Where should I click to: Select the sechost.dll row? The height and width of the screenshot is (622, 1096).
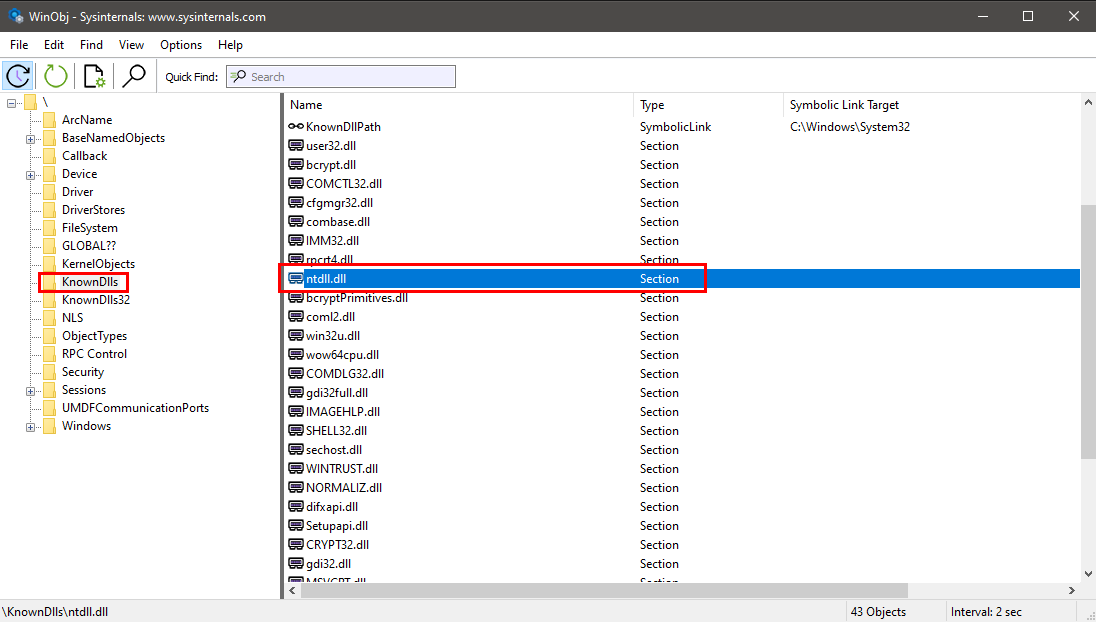coord(683,449)
